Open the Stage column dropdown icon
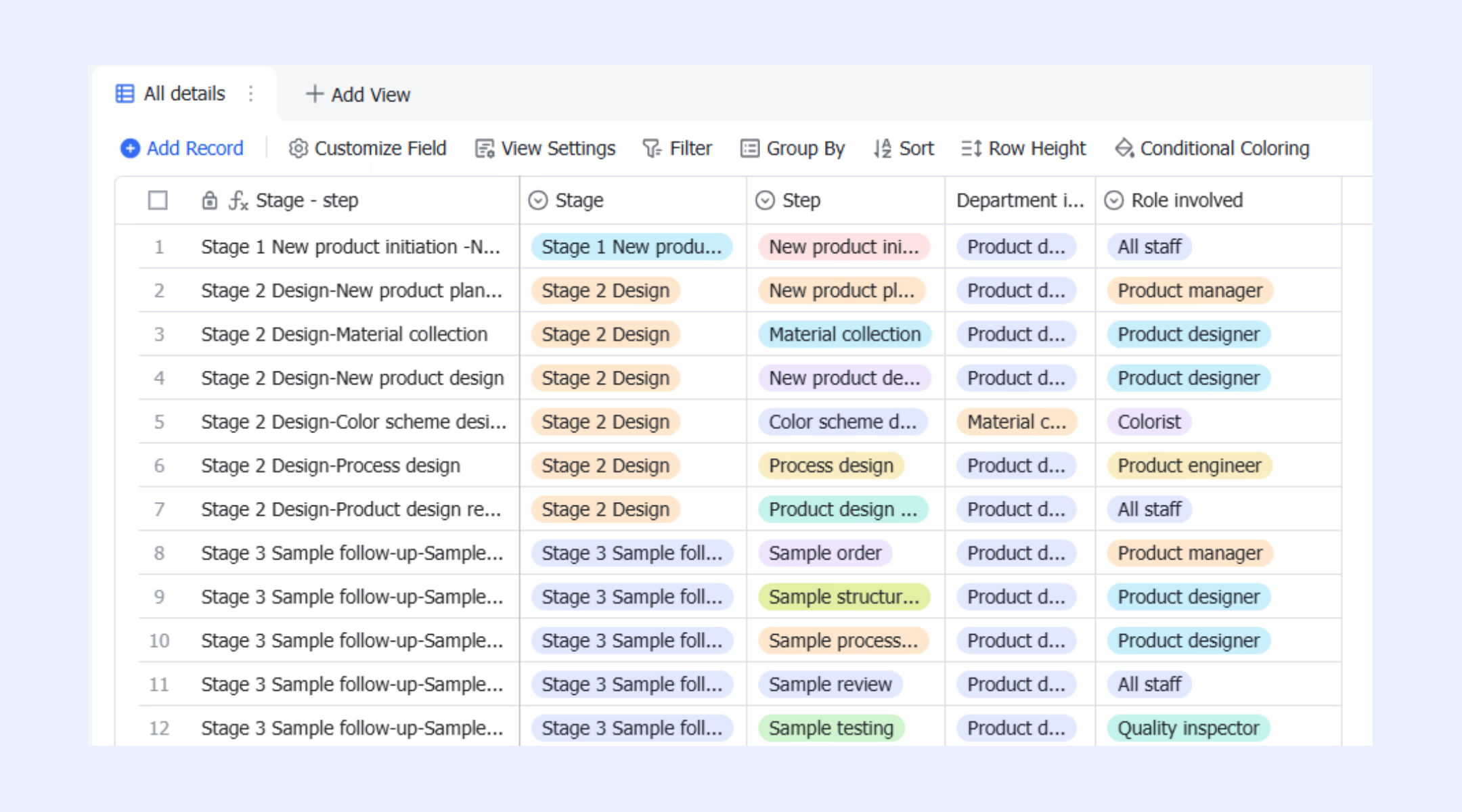Viewport: 1462px width, 812px height. pyautogui.click(x=538, y=200)
